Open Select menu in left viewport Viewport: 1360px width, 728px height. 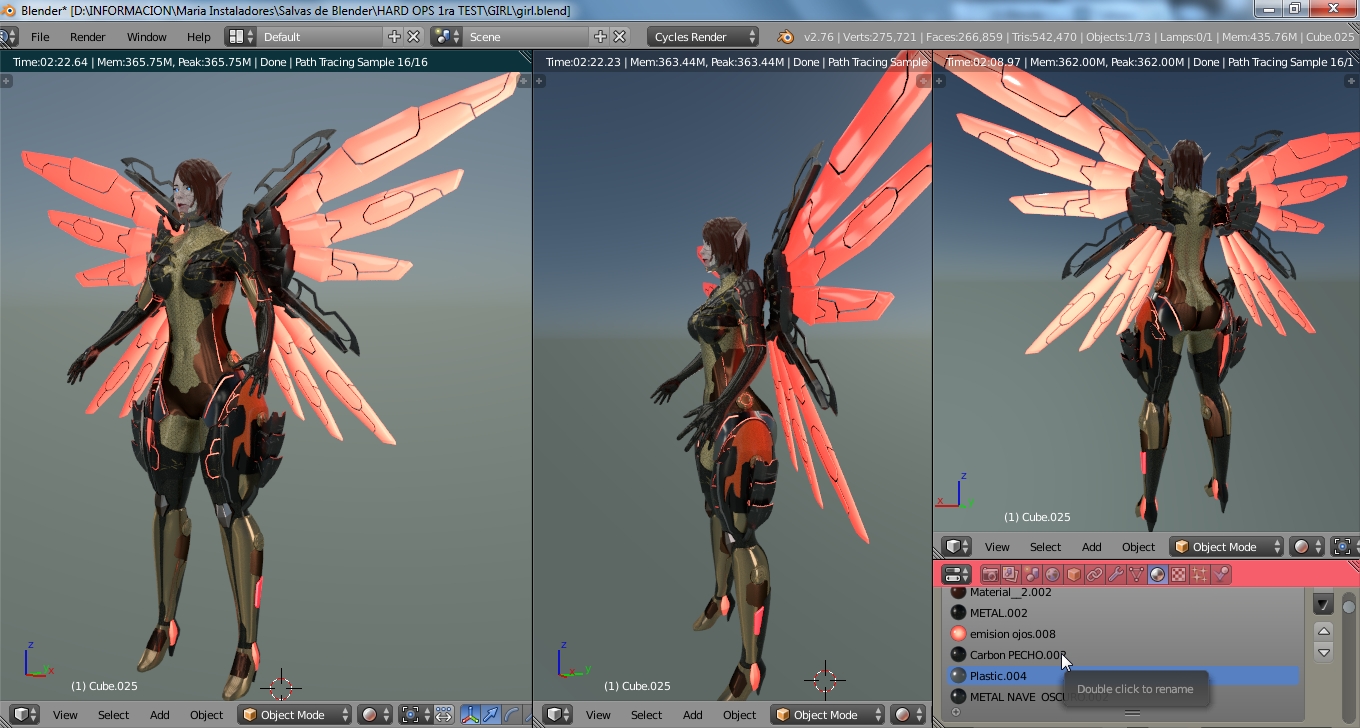[x=113, y=715]
